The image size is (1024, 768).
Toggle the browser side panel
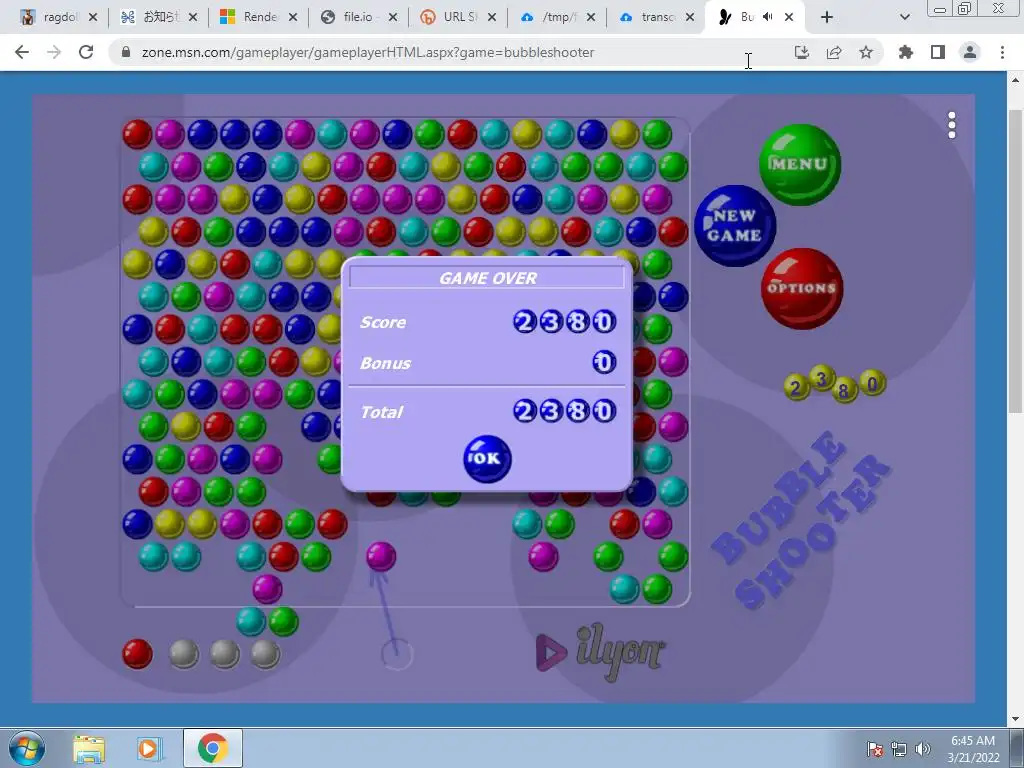point(938,52)
